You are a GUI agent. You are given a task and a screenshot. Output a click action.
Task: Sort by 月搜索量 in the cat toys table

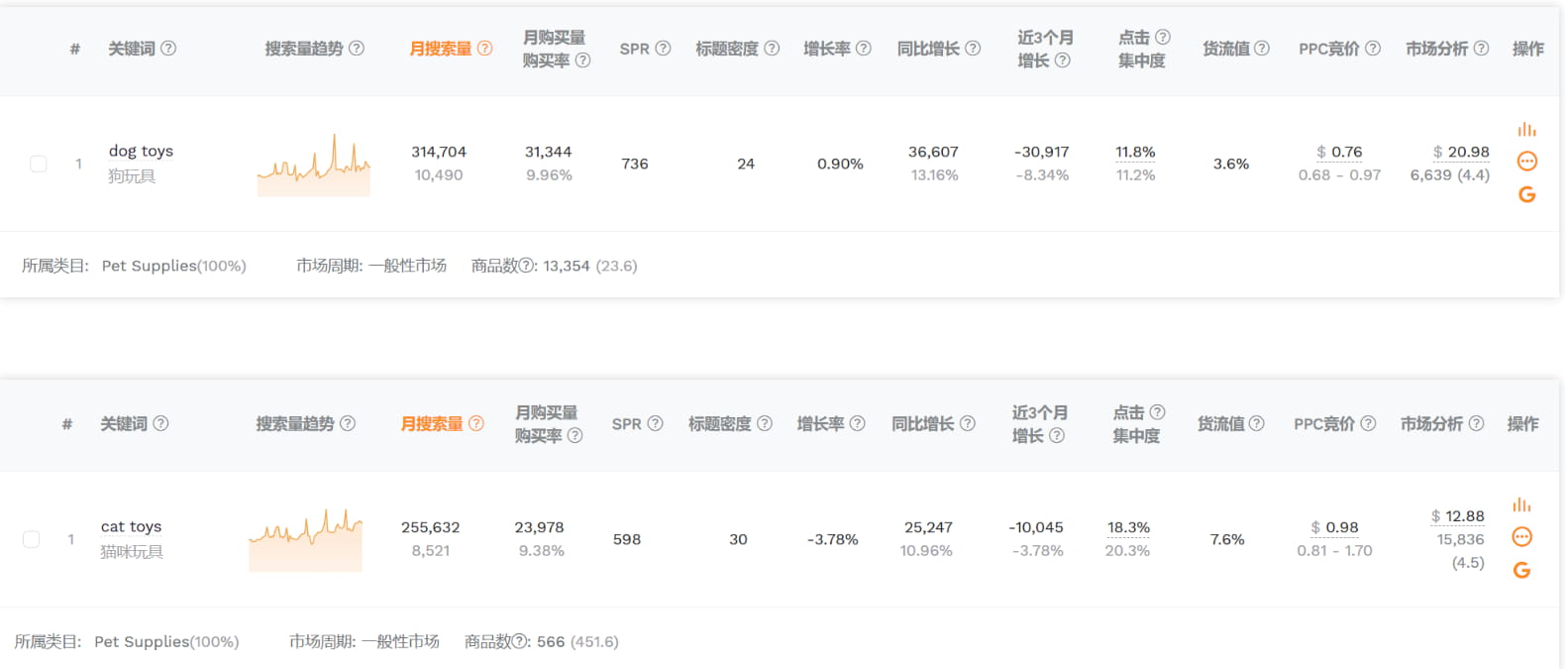(432, 424)
